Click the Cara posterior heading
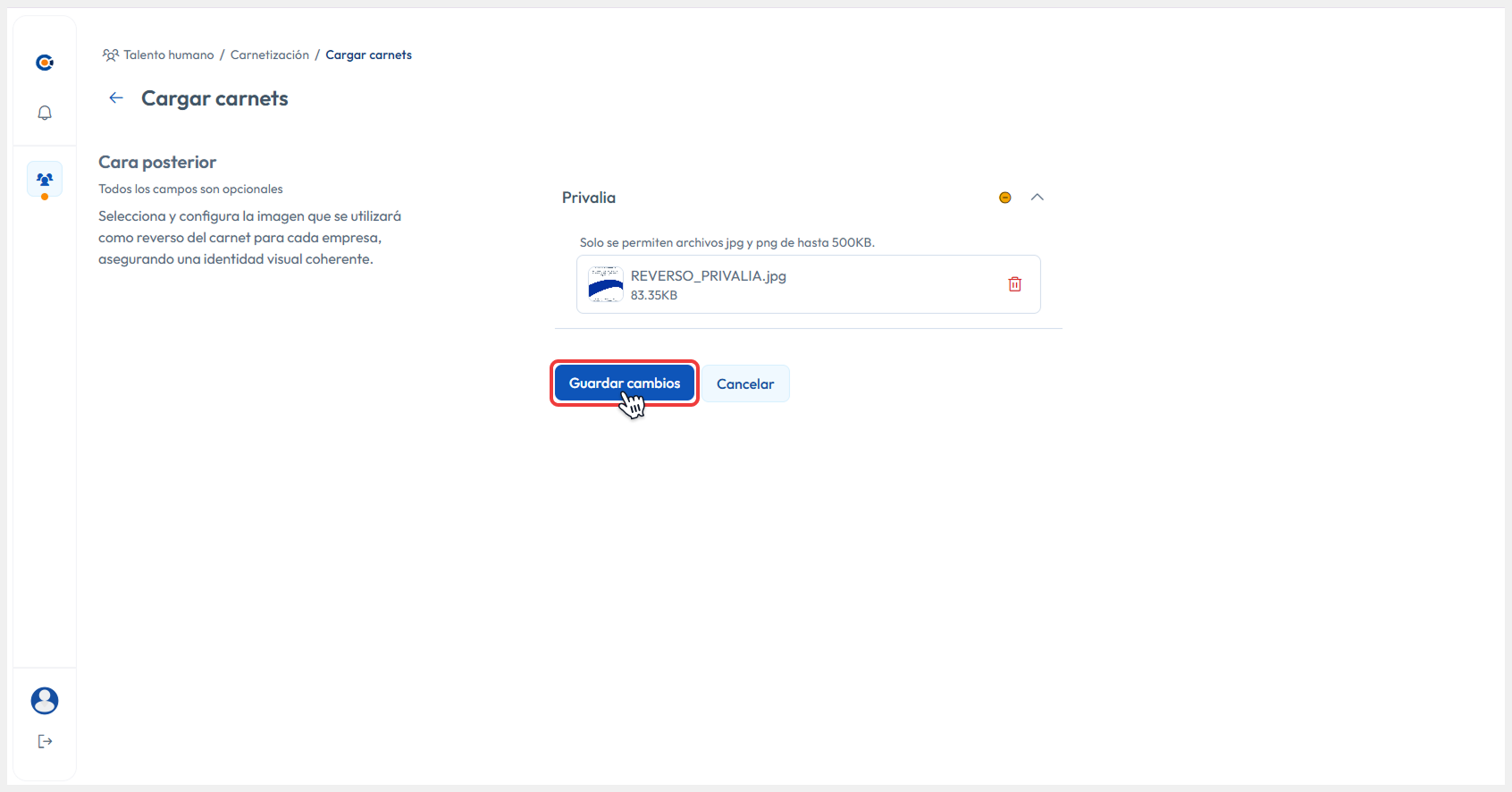 tap(157, 162)
